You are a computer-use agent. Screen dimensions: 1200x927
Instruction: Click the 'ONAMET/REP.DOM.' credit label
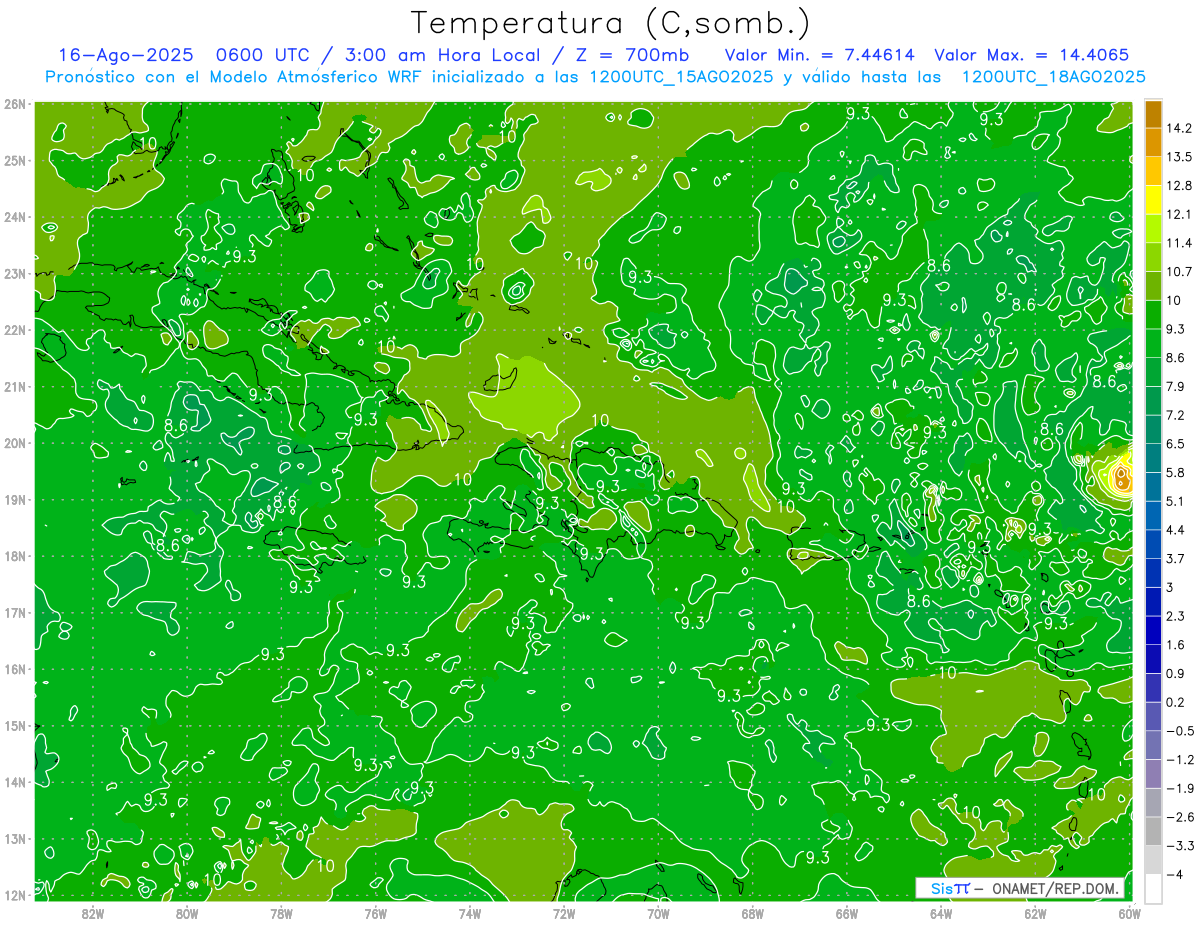pos(1056,888)
